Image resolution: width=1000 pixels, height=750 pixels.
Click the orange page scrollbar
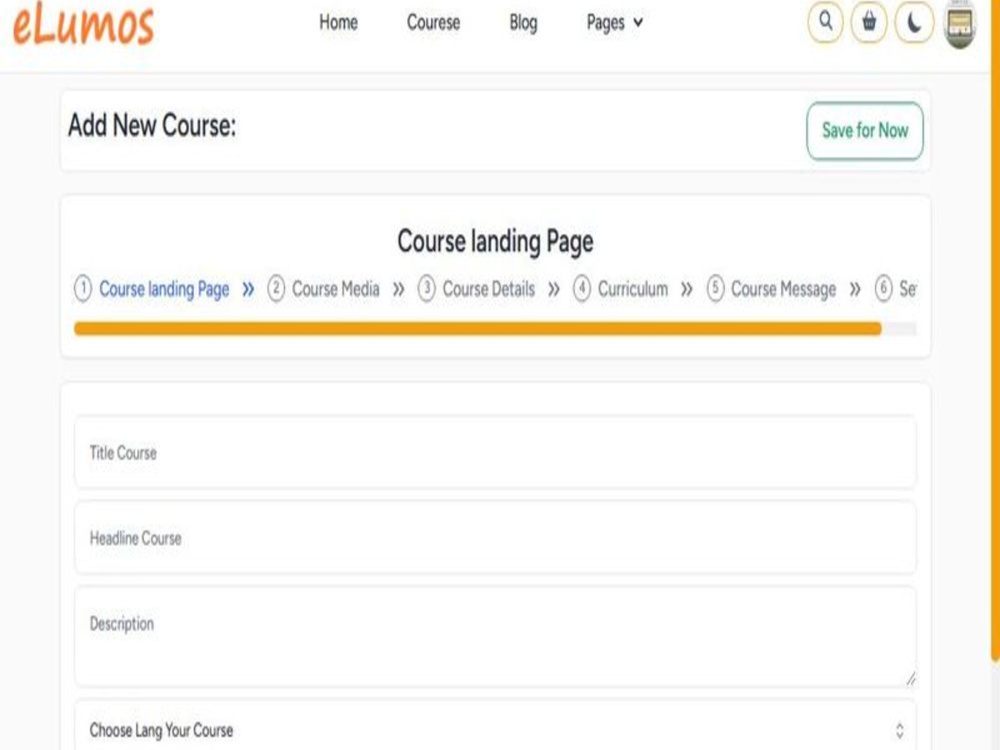click(995, 332)
